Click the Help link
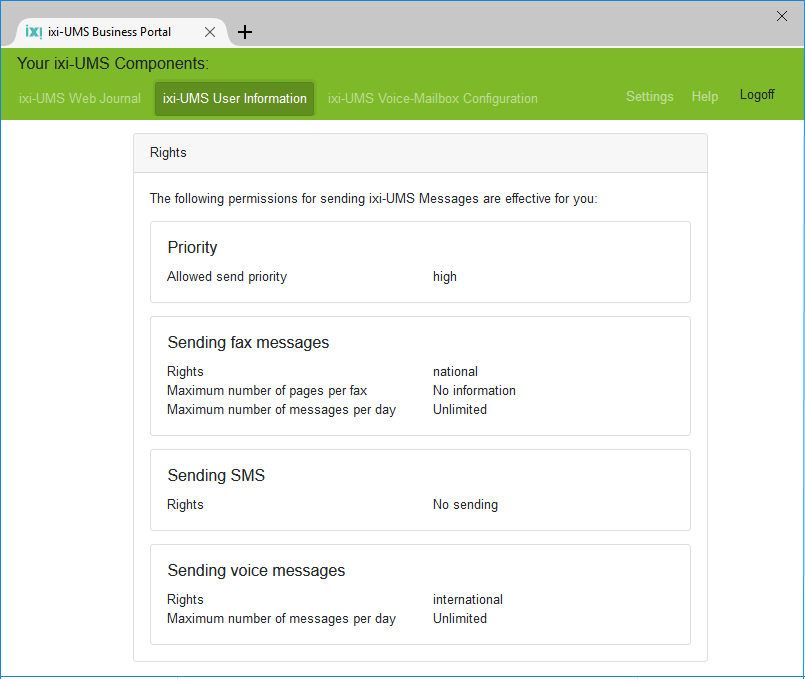The height and width of the screenshot is (679, 805). (x=704, y=96)
